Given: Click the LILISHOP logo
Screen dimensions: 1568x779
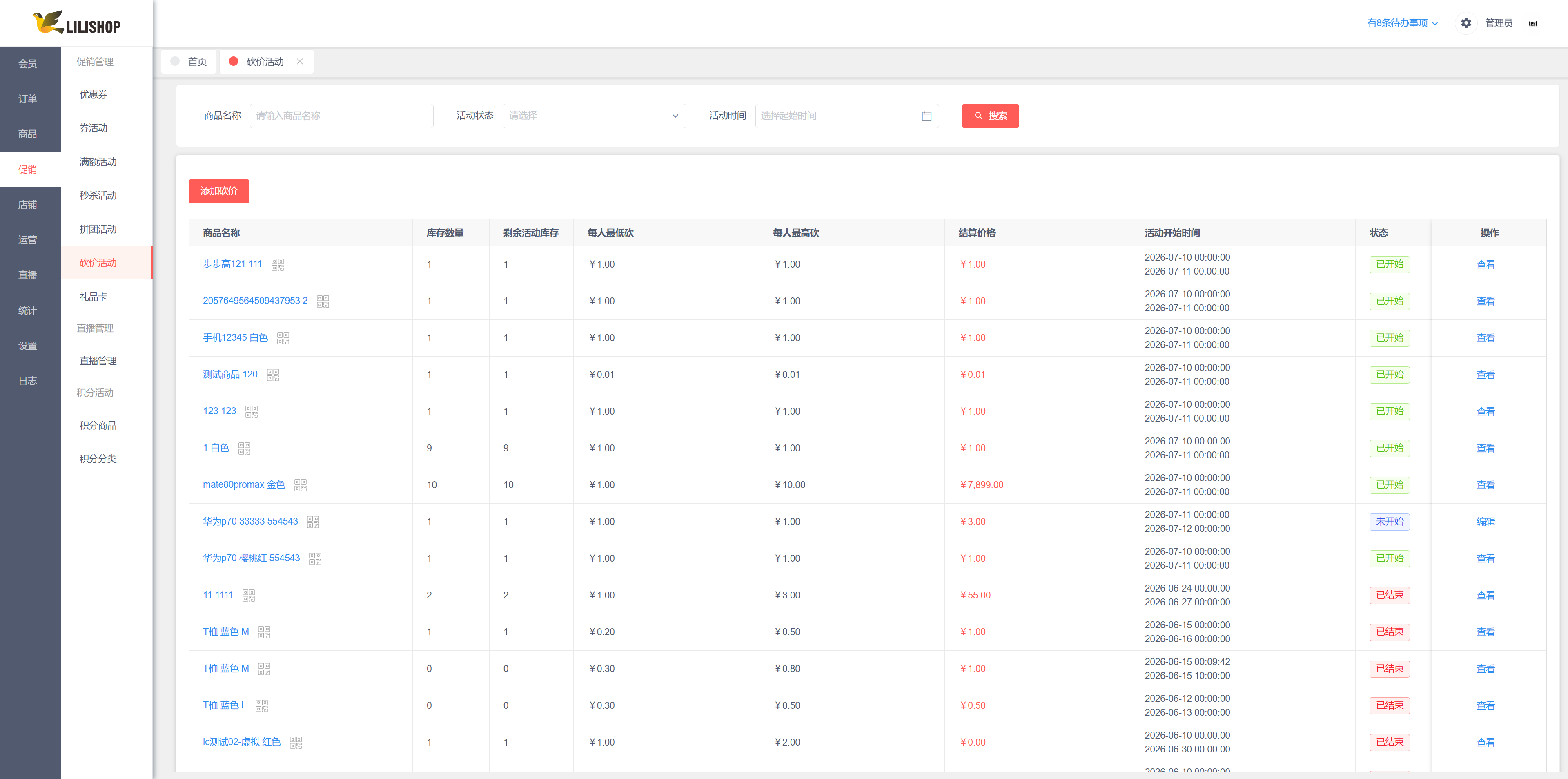Looking at the screenshot, I should [77, 23].
